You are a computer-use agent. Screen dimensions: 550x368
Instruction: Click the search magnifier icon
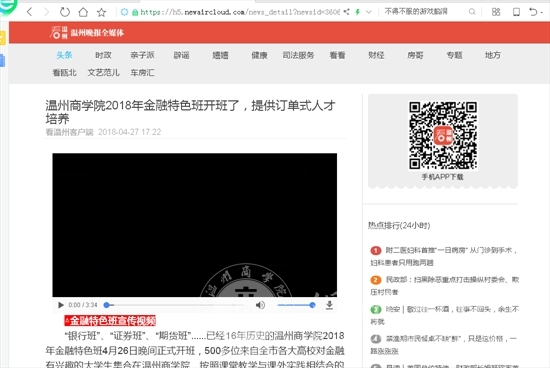[472, 12]
